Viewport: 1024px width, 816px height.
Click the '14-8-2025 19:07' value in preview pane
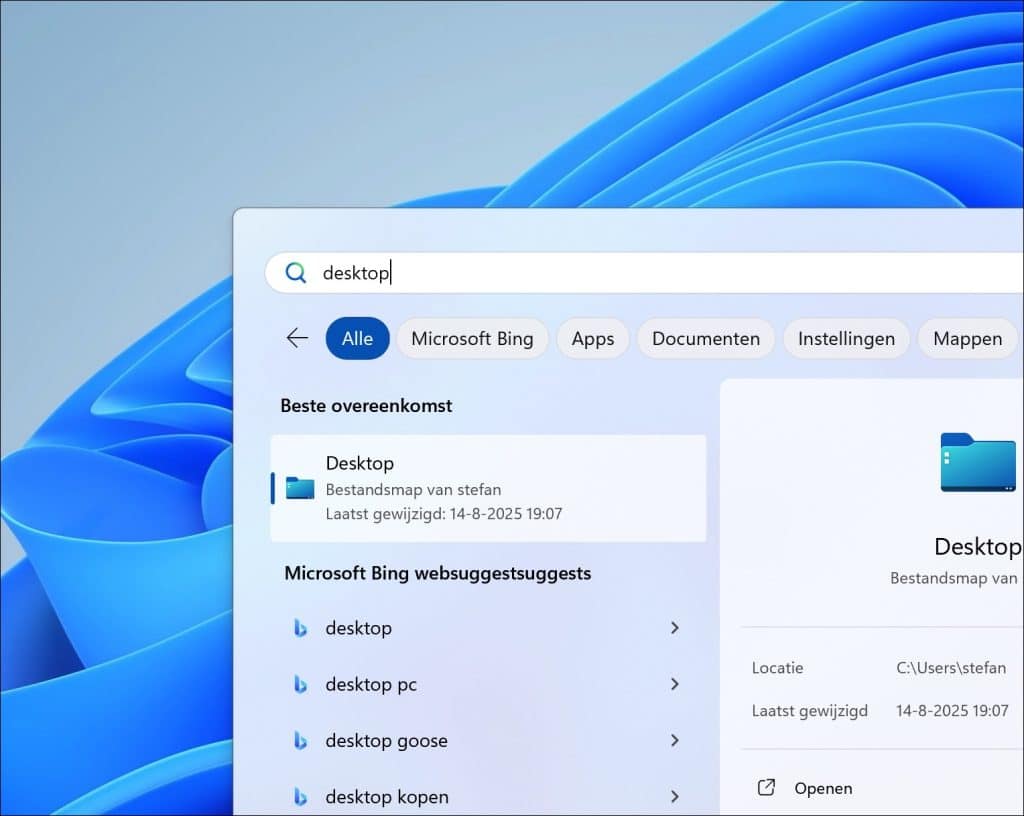point(952,711)
